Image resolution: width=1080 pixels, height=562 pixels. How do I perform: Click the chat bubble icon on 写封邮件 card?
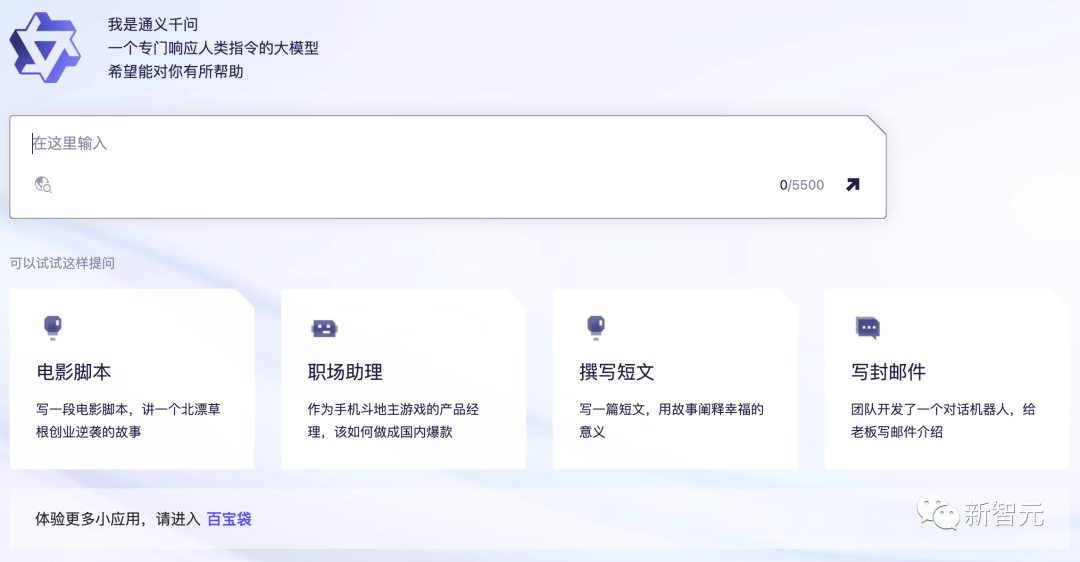868,329
